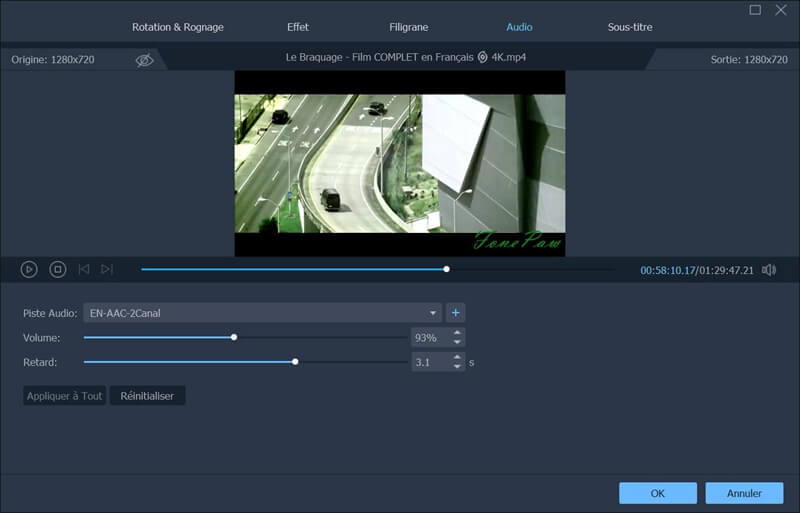The width and height of the screenshot is (800, 513).
Task: Click Appliquer à Tout button
Action: pos(64,396)
